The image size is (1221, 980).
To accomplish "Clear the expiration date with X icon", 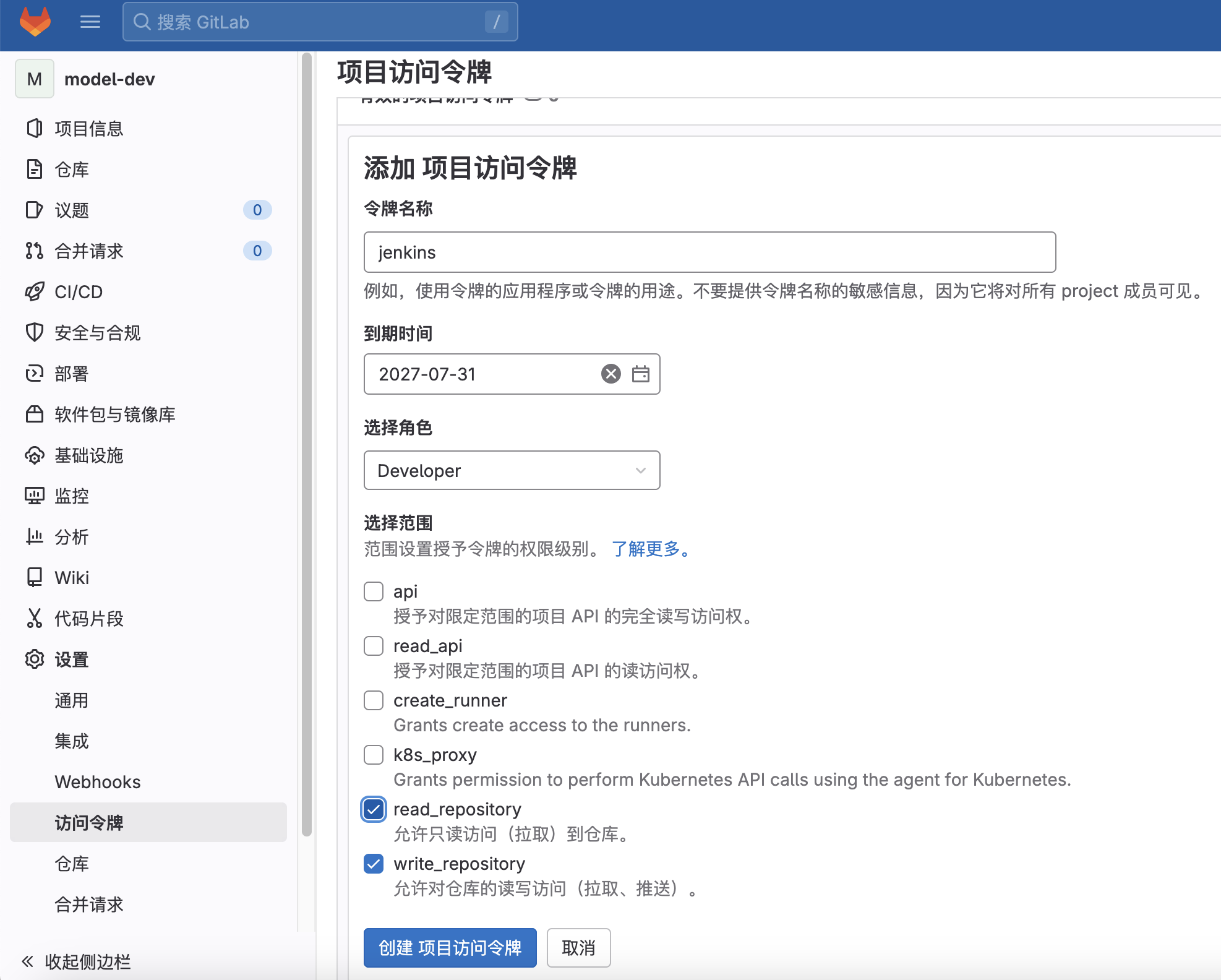I will click(610, 374).
